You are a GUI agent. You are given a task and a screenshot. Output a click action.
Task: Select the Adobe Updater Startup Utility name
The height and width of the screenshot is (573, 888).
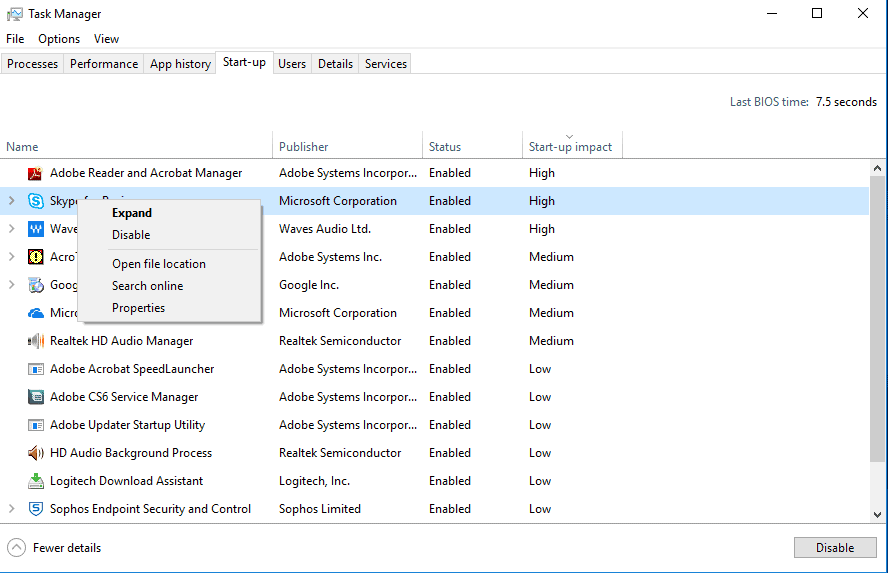[127, 425]
